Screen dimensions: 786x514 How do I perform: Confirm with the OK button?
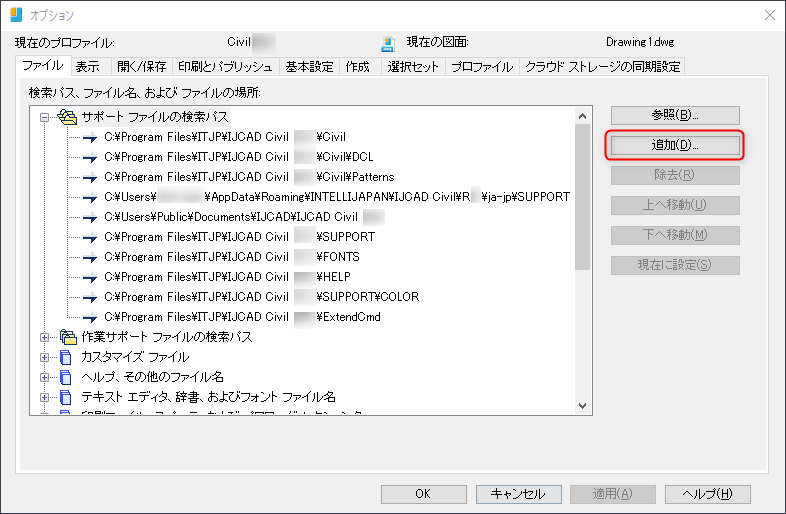pyautogui.click(x=424, y=494)
